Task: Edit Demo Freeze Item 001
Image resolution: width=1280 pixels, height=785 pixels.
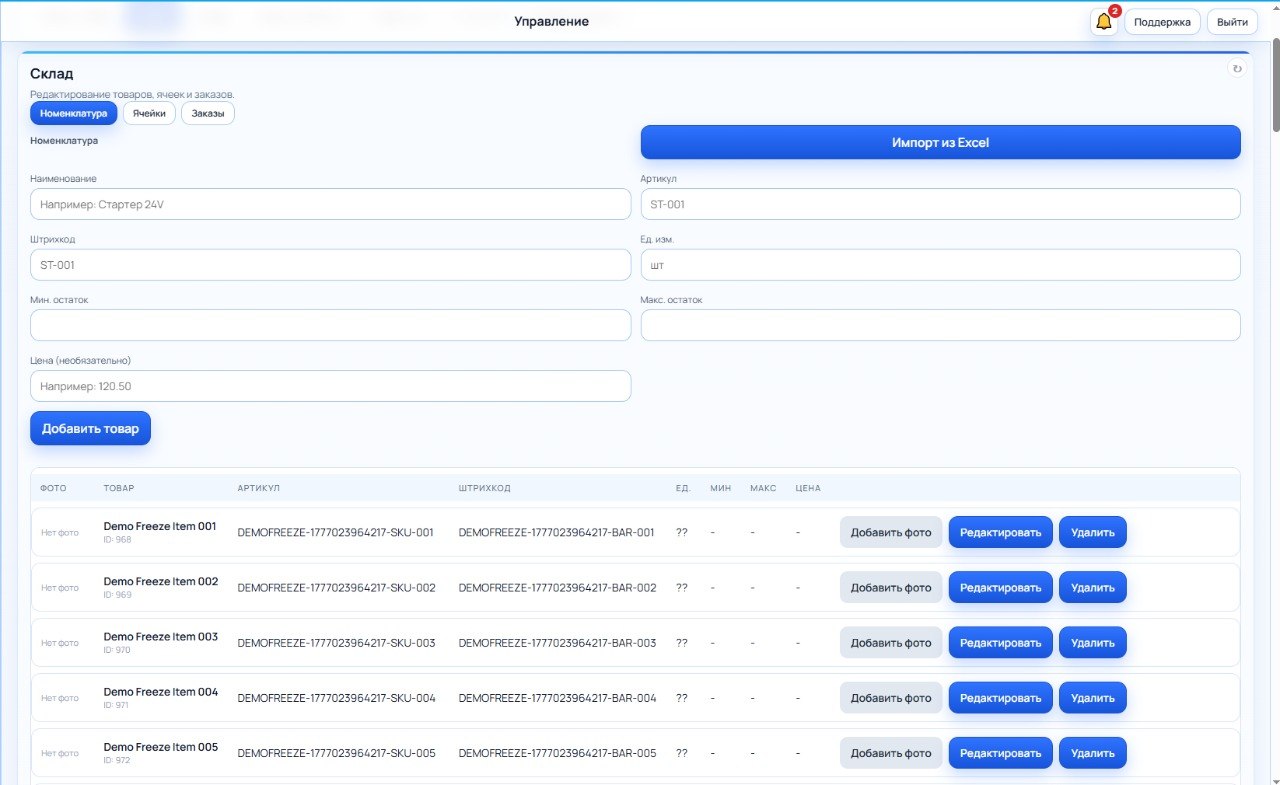Action: [1000, 532]
